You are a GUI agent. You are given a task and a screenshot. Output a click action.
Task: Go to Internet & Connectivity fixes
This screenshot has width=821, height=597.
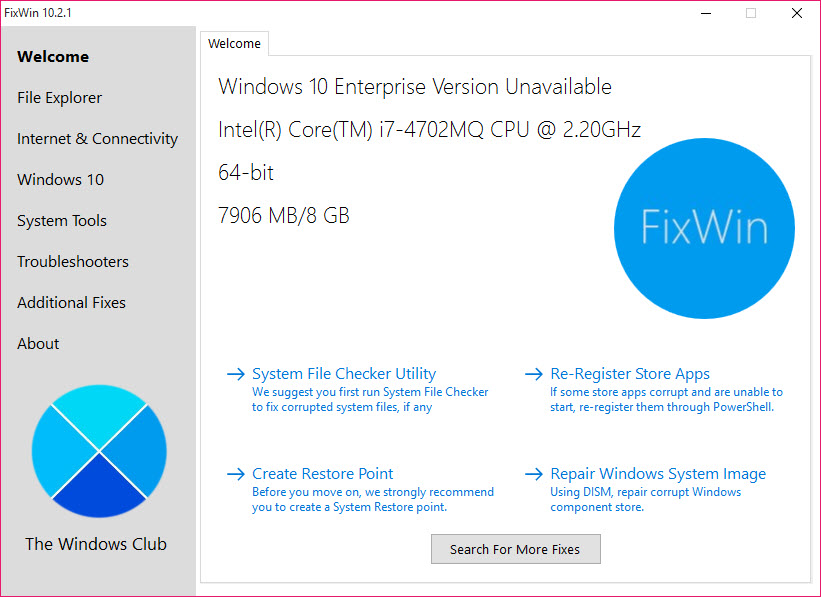[x=97, y=139]
